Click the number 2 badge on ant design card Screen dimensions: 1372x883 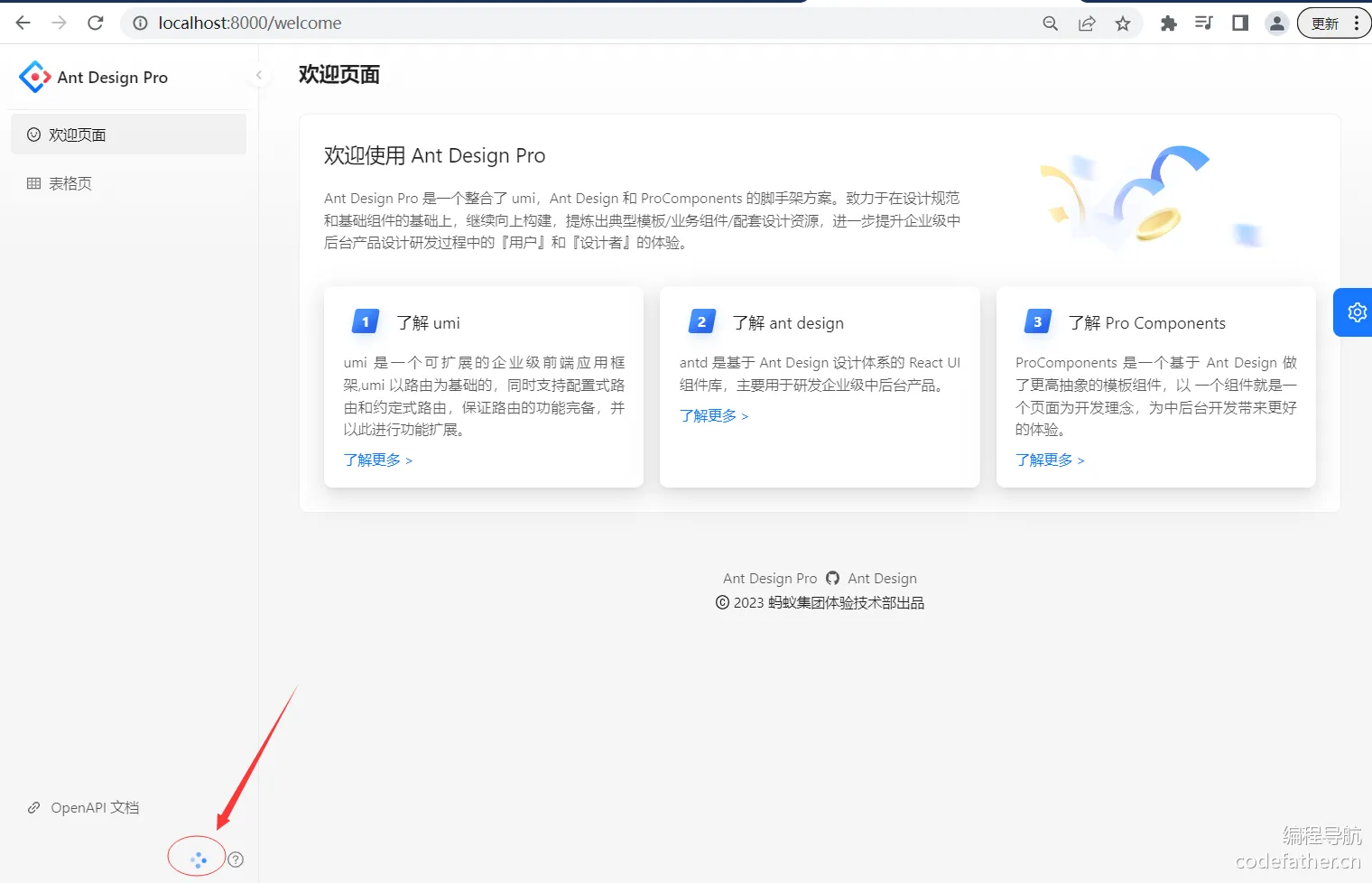pyautogui.click(x=701, y=321)
